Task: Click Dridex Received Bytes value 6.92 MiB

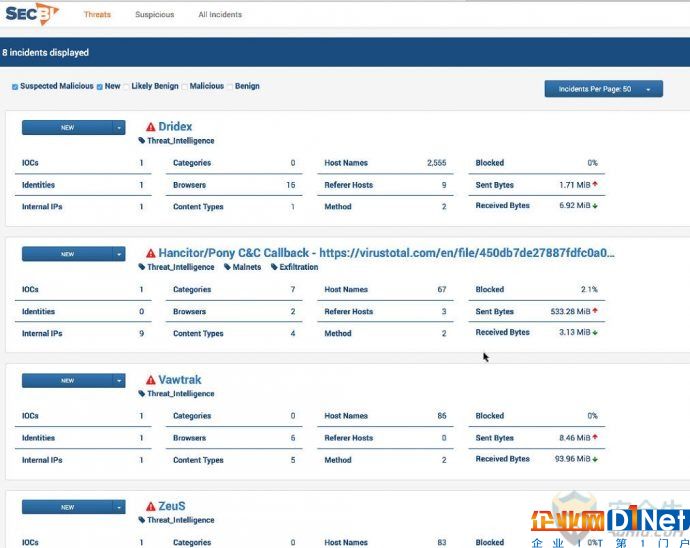Action: (575, 206)
